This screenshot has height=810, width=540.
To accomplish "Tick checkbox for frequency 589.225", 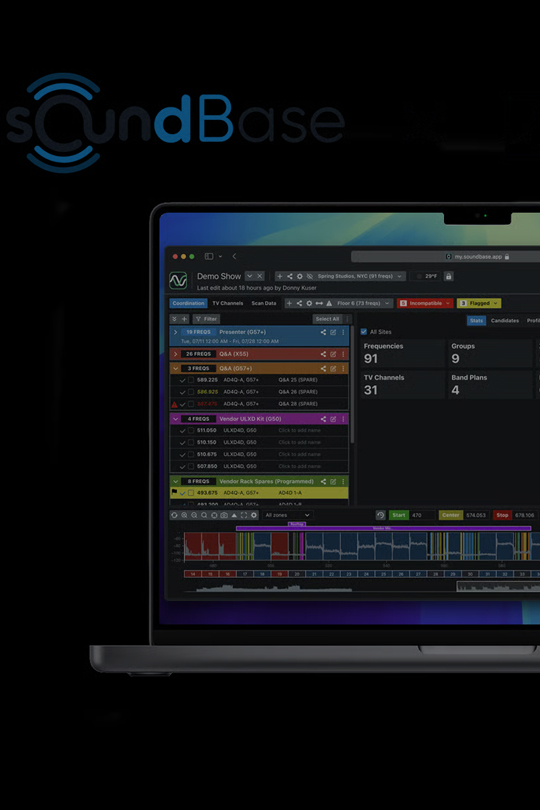I will pyautogui.click(x=191, y=380).
